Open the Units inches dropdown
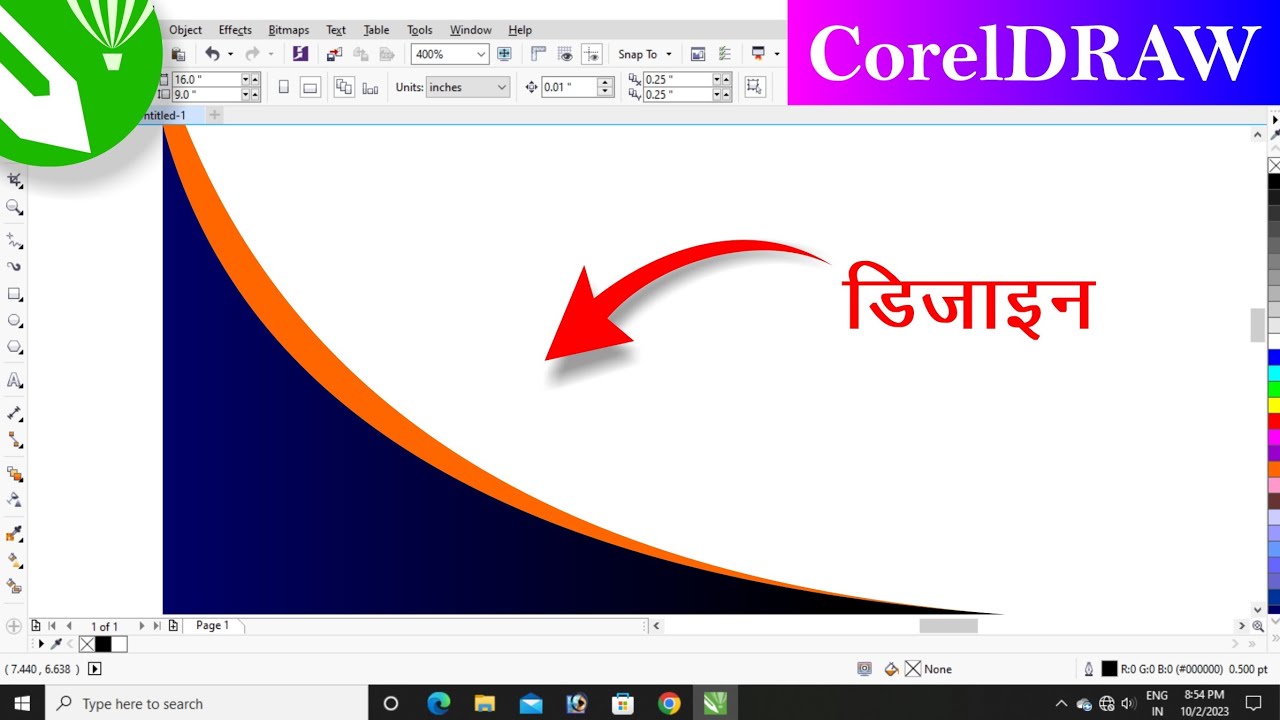Screen dimensions: 1280x720 pos(501,87)
